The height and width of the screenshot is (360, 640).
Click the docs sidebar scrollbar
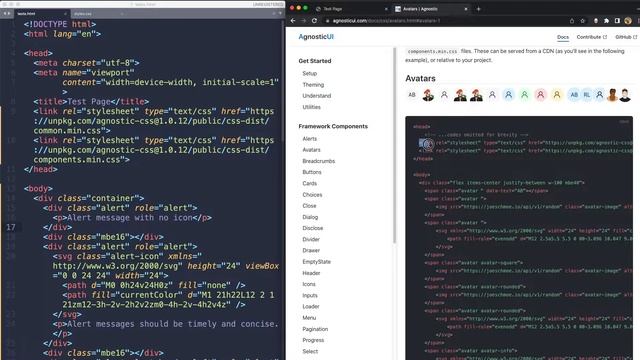pos(394,145)
